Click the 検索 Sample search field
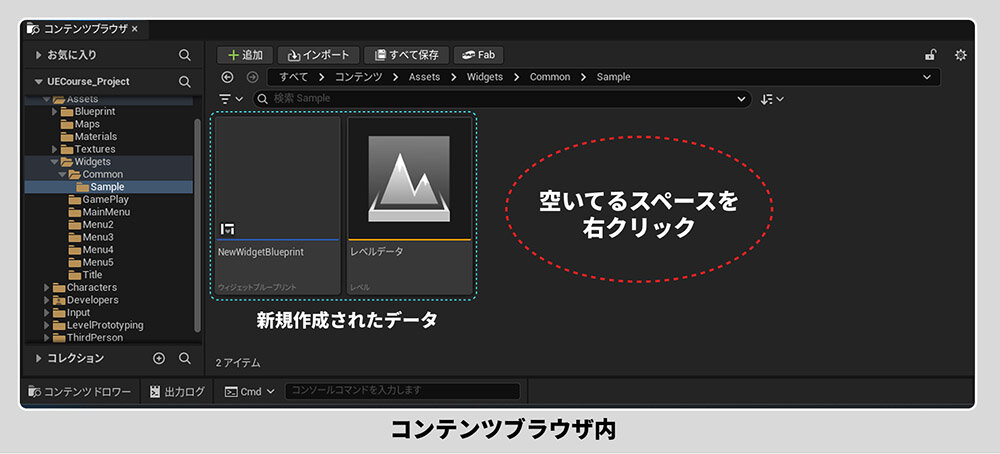Screen dimensions: 1000x454 pyautogui.click(x=500, y=99)
